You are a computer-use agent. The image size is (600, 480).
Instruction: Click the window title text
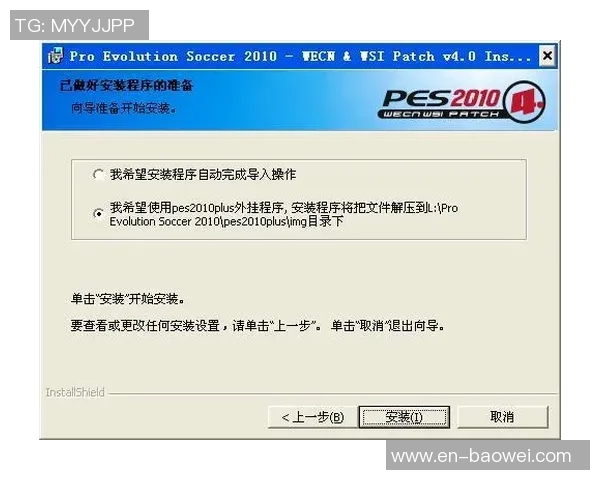300,56
